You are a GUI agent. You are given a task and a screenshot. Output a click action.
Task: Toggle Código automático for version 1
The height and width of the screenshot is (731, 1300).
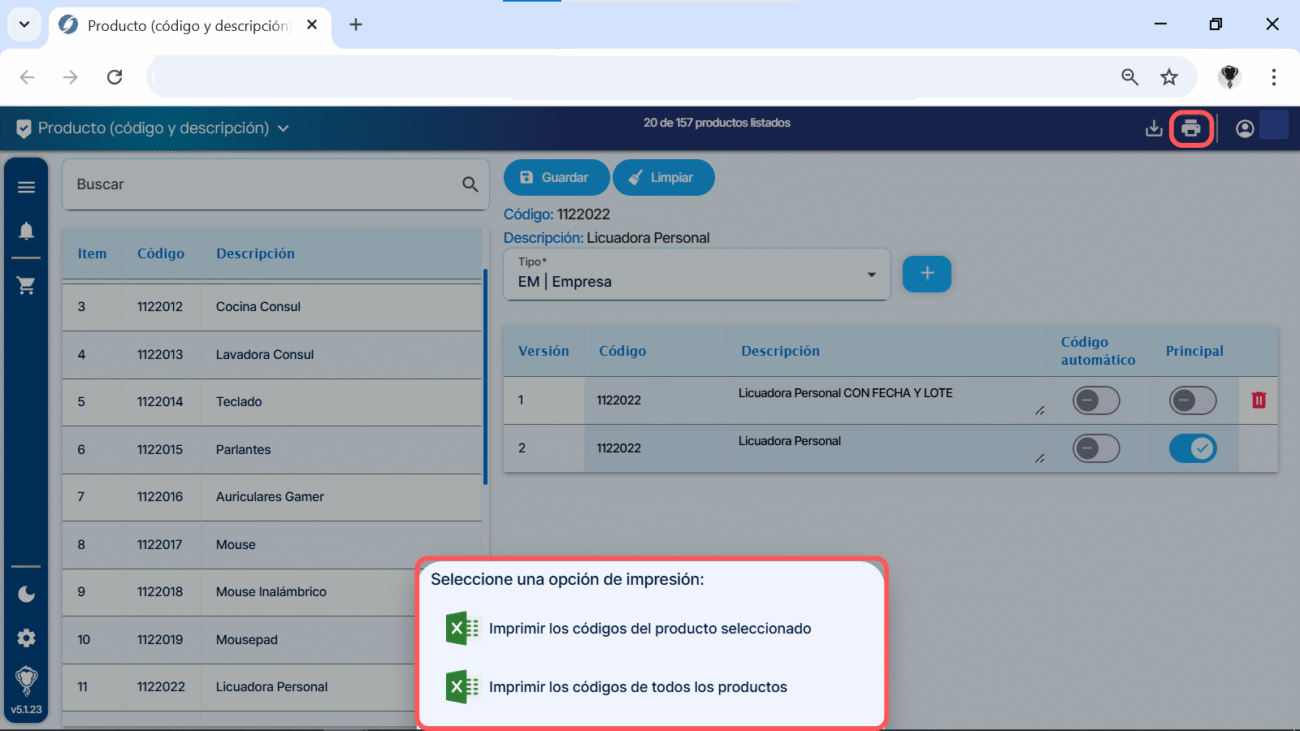[x=1095, y=400]
